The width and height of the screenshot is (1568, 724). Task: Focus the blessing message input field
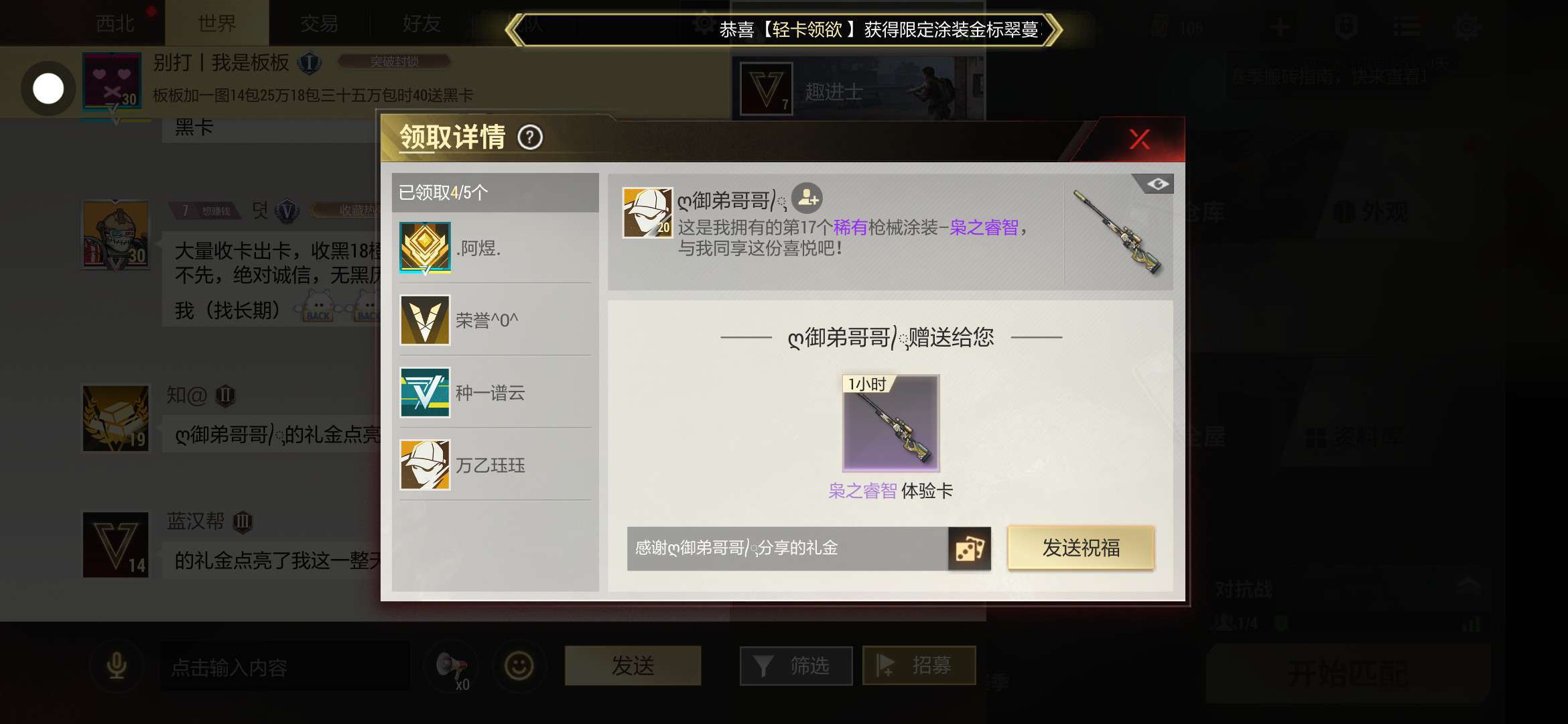[787, 549]
